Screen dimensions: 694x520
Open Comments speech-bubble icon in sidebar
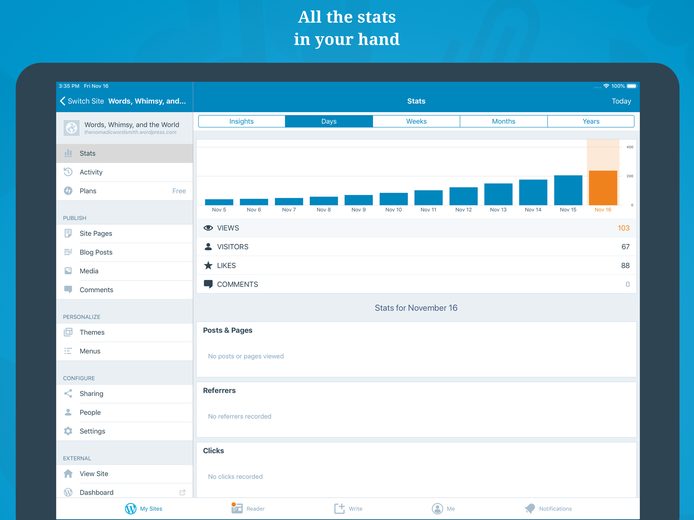[x=68, y=289]
